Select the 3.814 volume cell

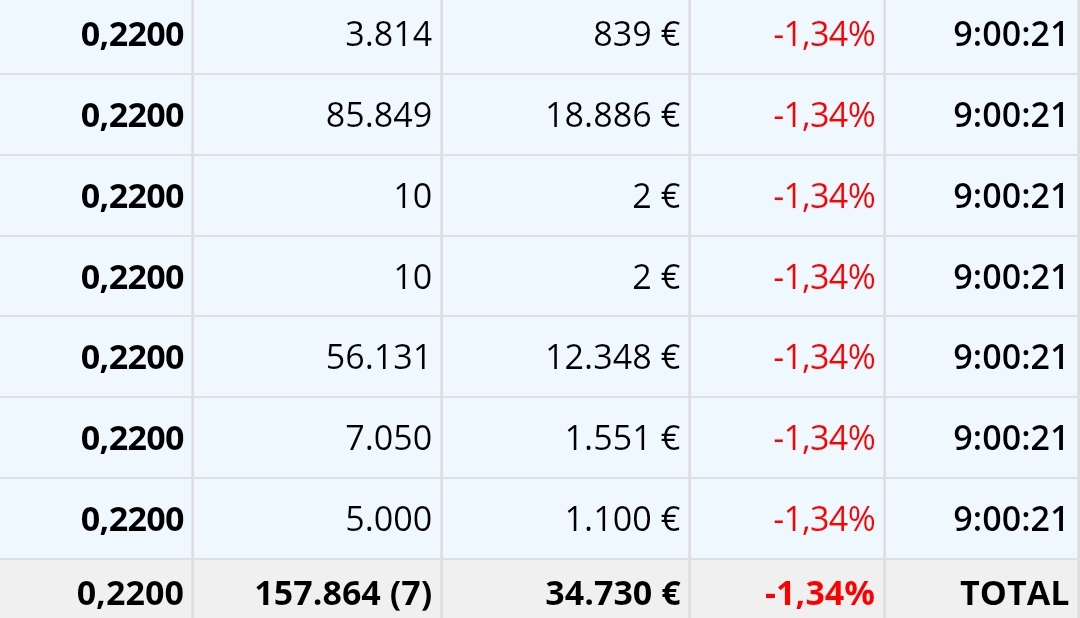[x=318, y=34]
